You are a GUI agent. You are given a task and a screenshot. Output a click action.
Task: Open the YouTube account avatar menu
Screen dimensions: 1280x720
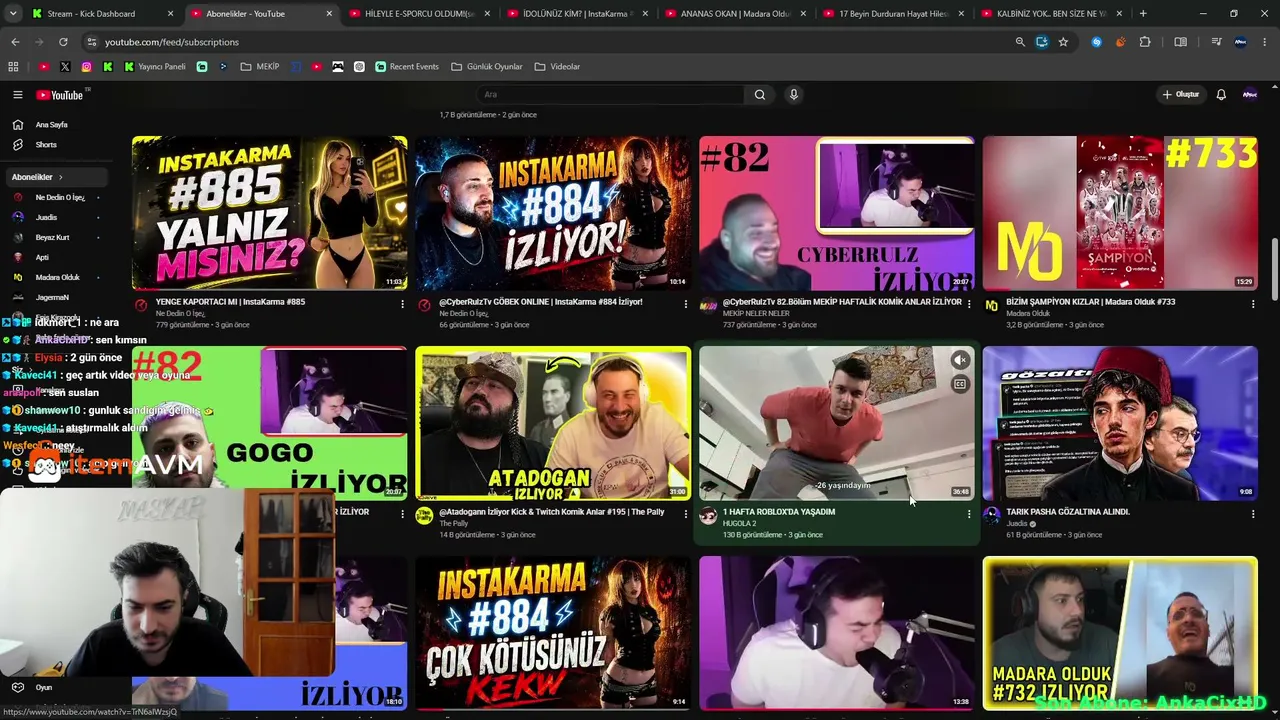1249,95
